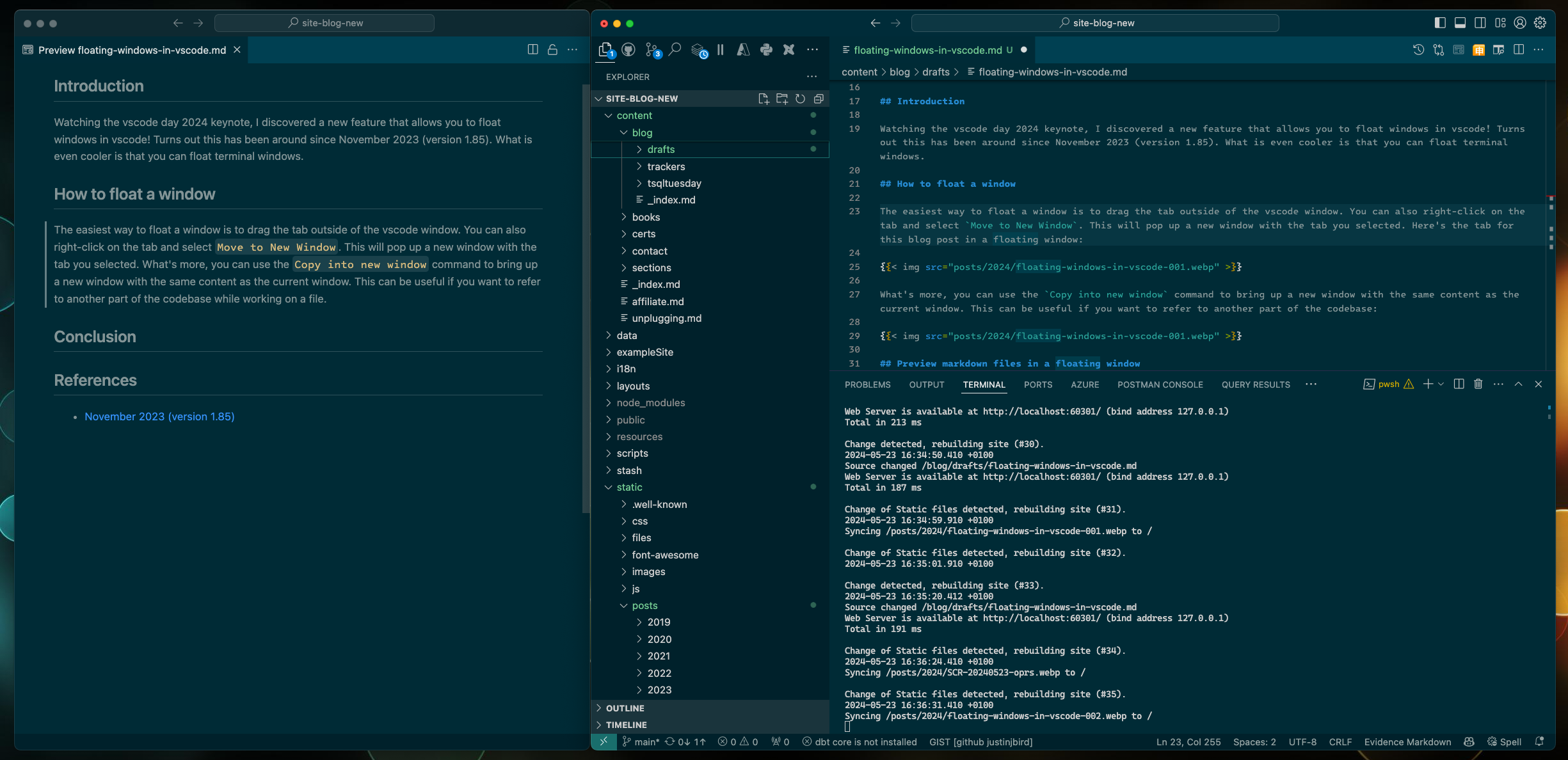This screenshot has height=760, width=1568.
Task: Open the Python extension view
Action: [766, 49]
